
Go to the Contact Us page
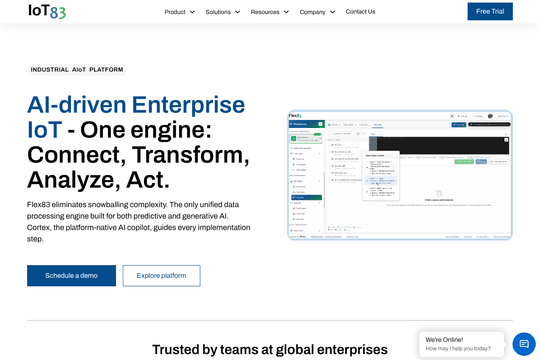360,12
